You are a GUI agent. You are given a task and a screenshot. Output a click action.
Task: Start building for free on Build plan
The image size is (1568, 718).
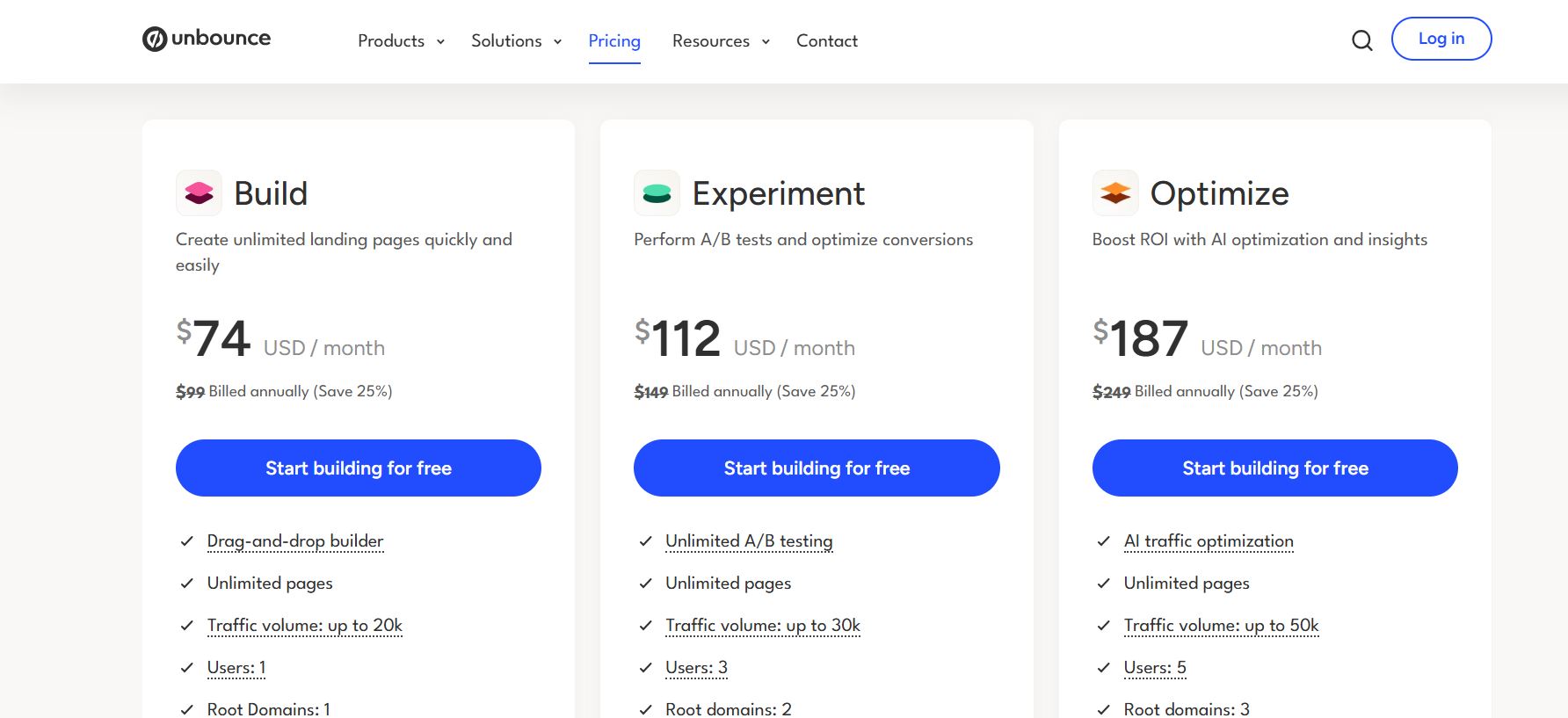point(359,468)
